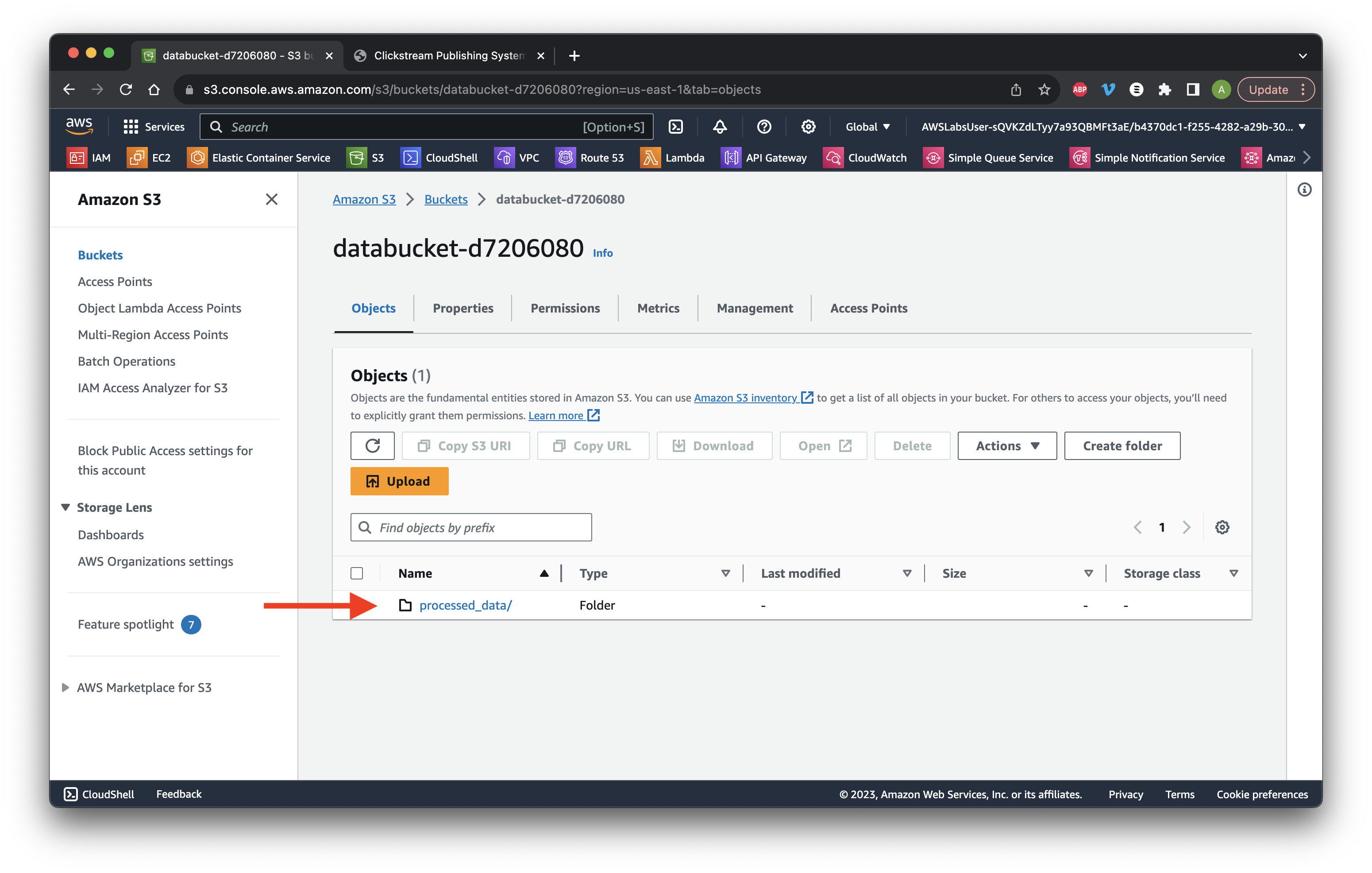Screen dimensions: 1372x873
Task: Open the Amazon S3 inventory link
Action: (x=753, y=398)
